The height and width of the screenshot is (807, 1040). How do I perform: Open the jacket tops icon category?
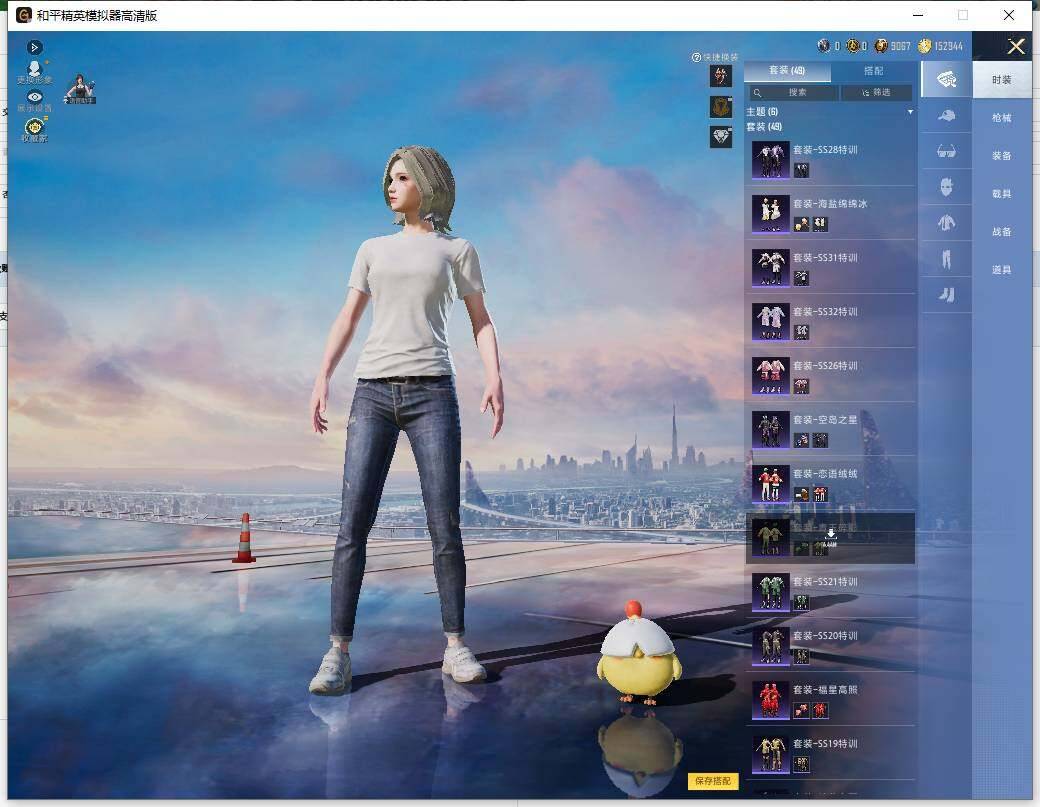point(946,223)
